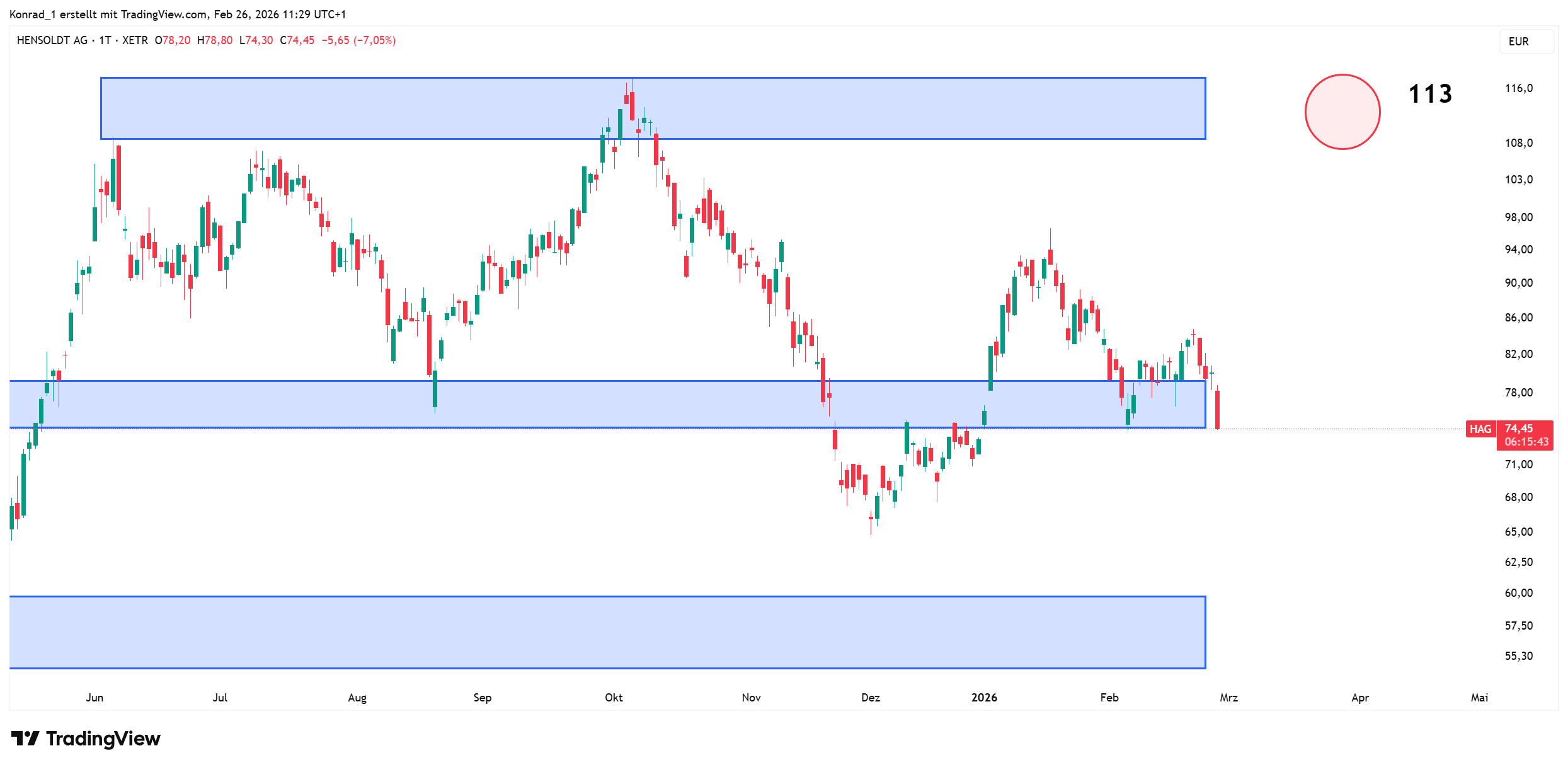Click the 2026 label on time axis
The width and height of the screenshot is (1568, 767).
pyautogui.click(x=984, y=698)
